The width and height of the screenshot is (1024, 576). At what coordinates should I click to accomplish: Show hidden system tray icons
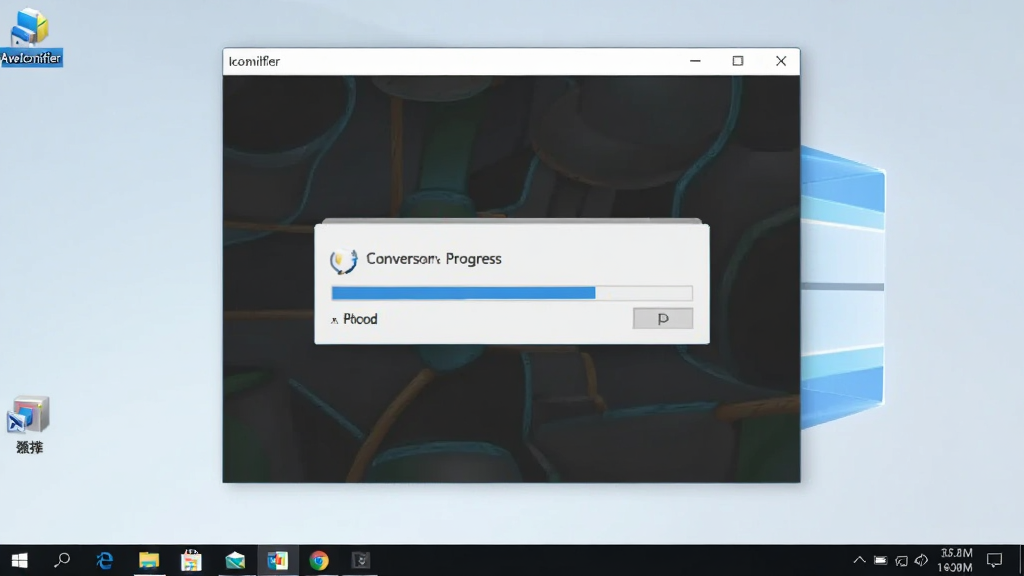(859, 560)
